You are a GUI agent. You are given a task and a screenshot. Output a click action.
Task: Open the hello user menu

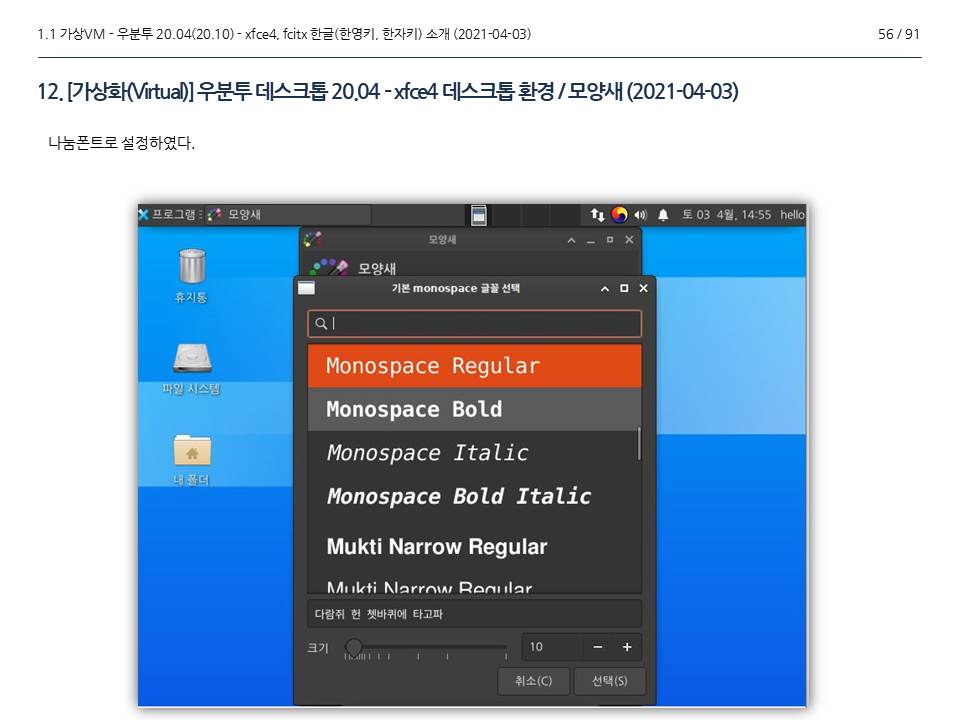[792, 215]
